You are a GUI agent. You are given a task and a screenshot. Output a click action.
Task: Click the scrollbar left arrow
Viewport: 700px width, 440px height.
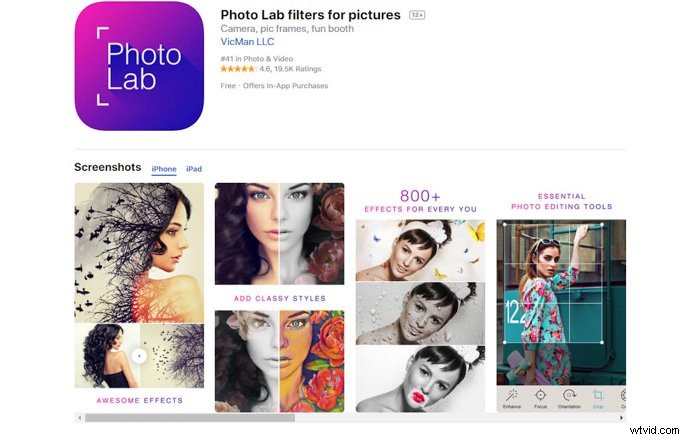[80, 418]
